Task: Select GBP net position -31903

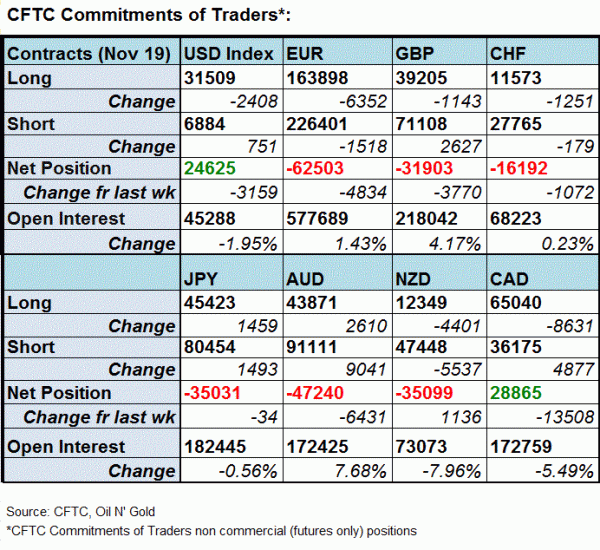Action: pyautogui.click(x=418, y=168)
